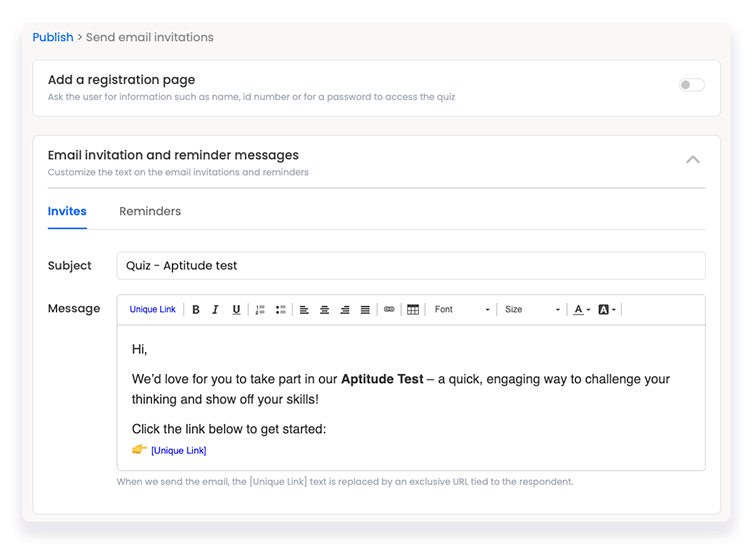Toggle bold formatting in message editor

196,310
